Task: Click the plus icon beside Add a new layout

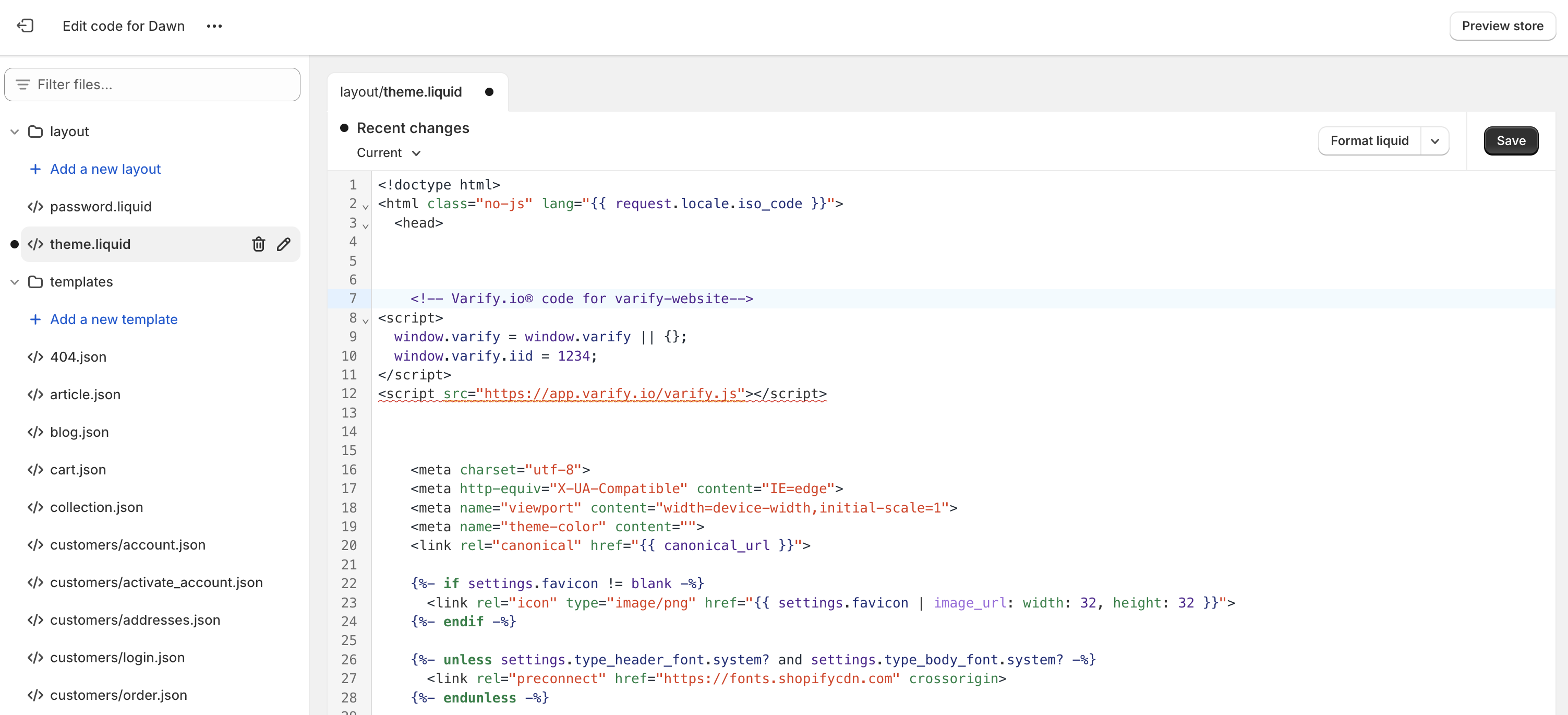Action: [x=35, y=169]
